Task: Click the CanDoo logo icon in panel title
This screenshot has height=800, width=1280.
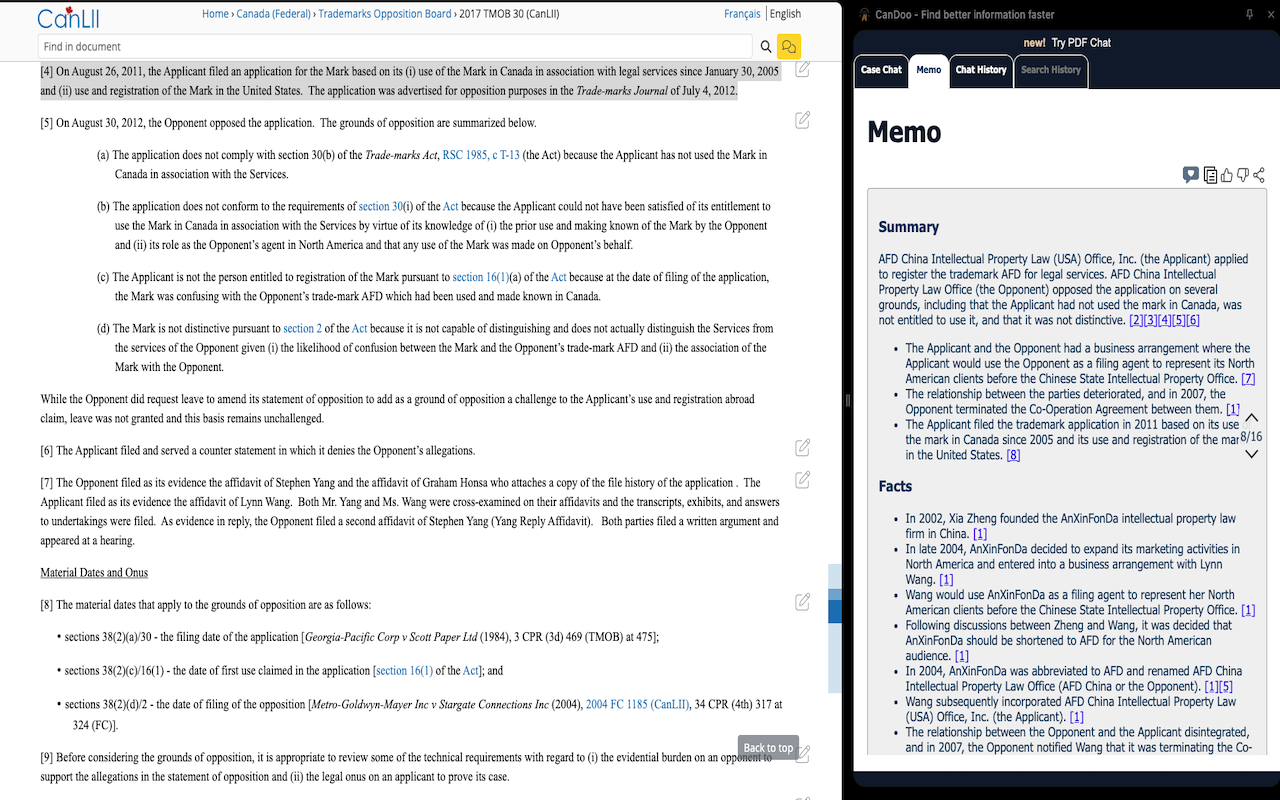Action: tap(864, 14)
